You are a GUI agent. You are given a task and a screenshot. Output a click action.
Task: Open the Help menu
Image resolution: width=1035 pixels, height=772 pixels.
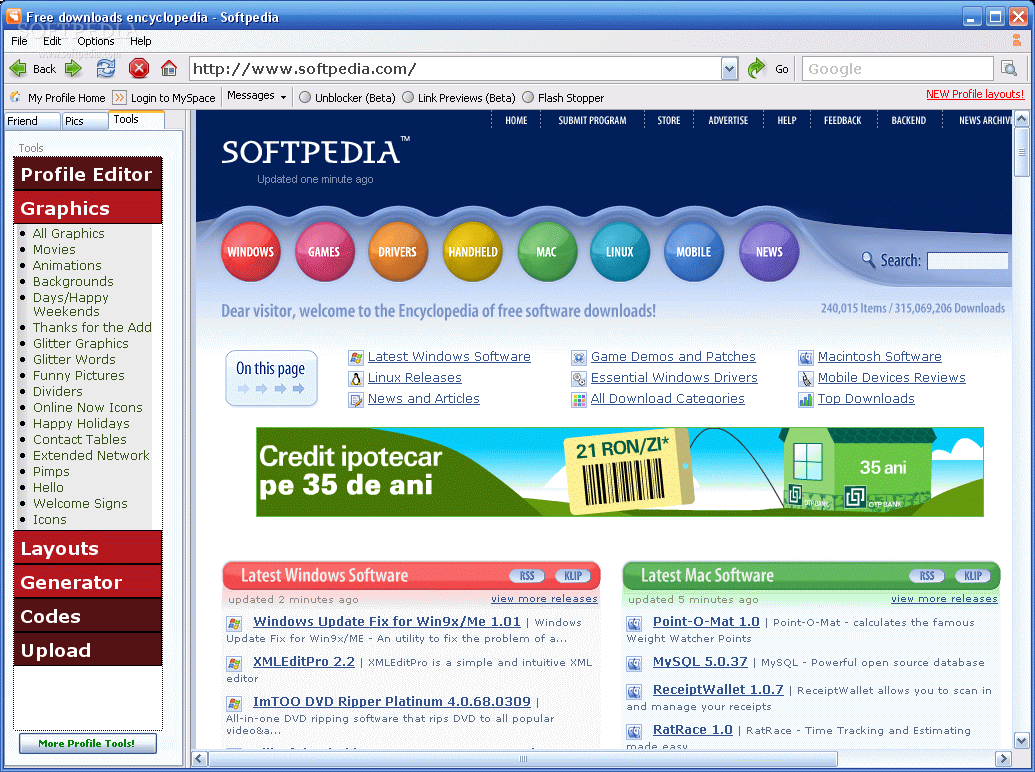[x=141, y=41]
